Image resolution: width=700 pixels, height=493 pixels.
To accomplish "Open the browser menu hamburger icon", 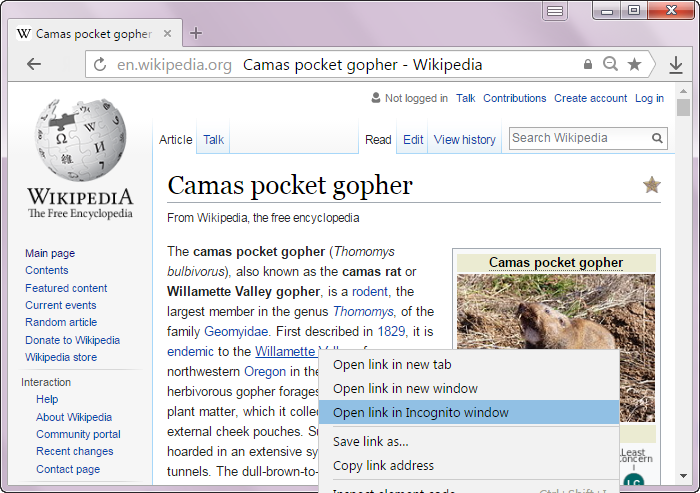I will pyautogui.click(x=555, y=11).
